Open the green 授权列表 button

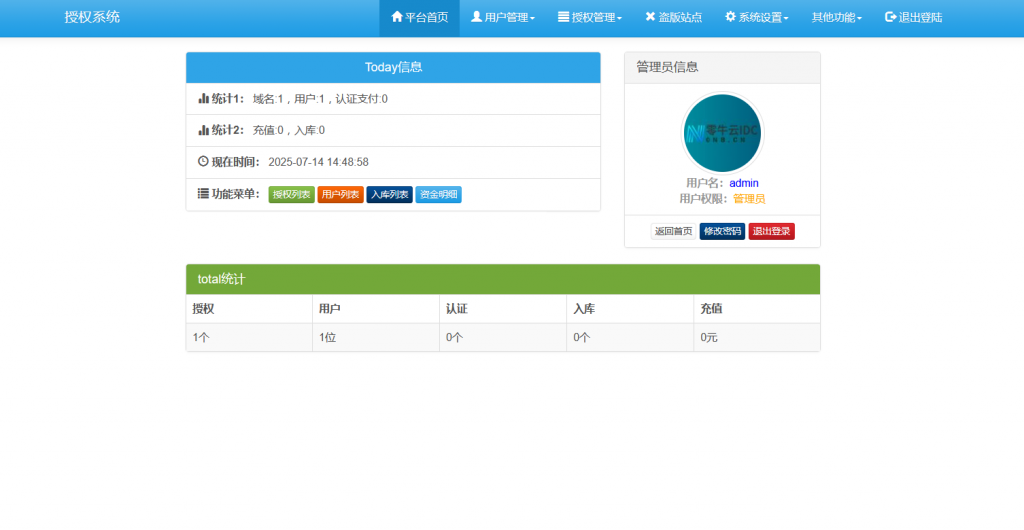pos(291,195)
